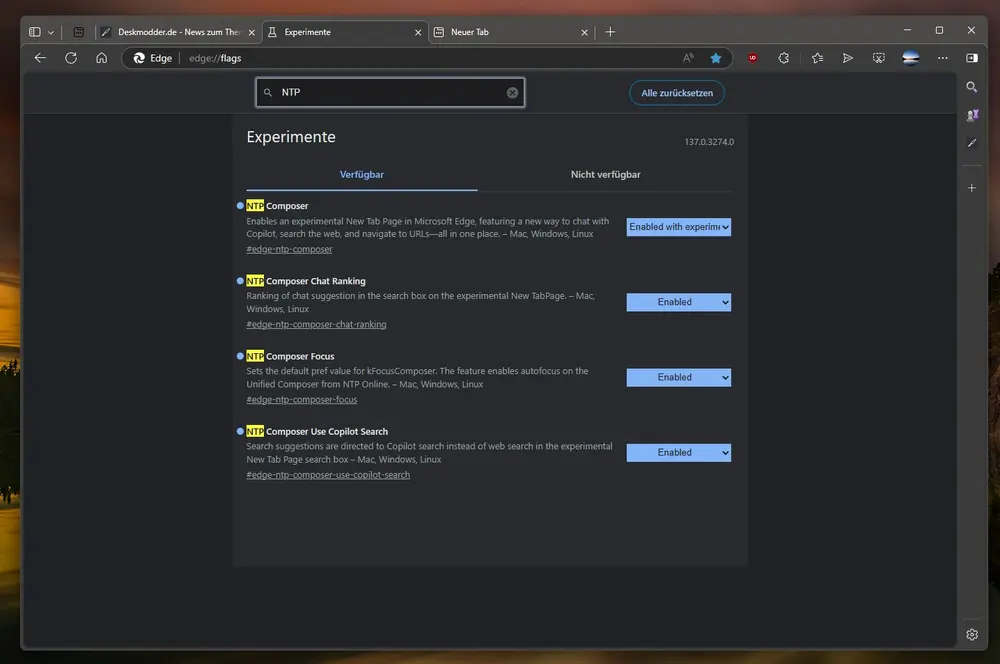The height and width of the screenshot is (664, 1000).
Task: Select the Verfügbar tab
Action: coord(362,175)
